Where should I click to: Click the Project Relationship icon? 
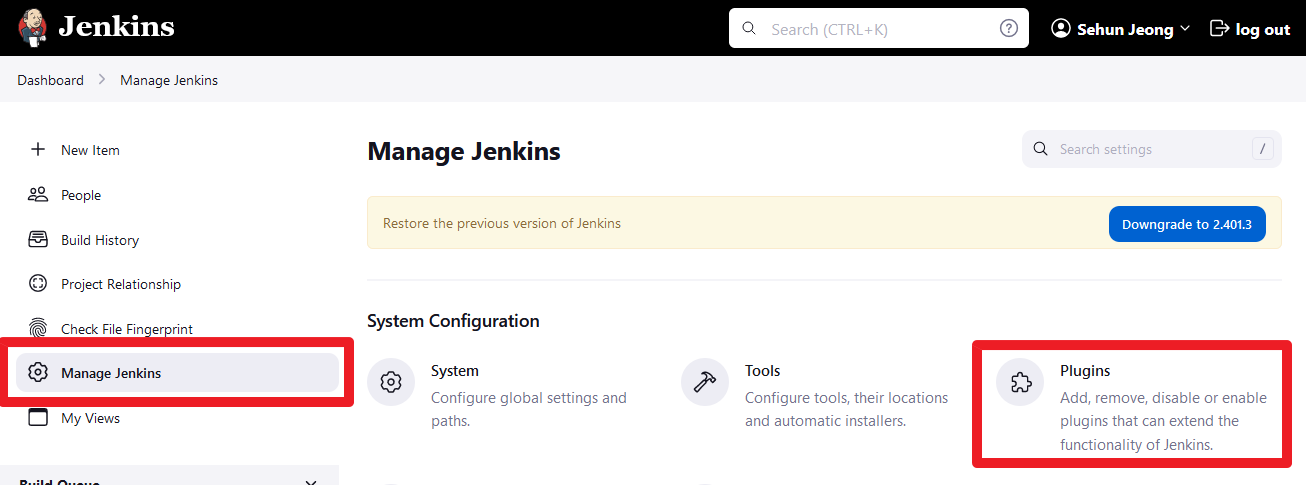tap(38, 283)
